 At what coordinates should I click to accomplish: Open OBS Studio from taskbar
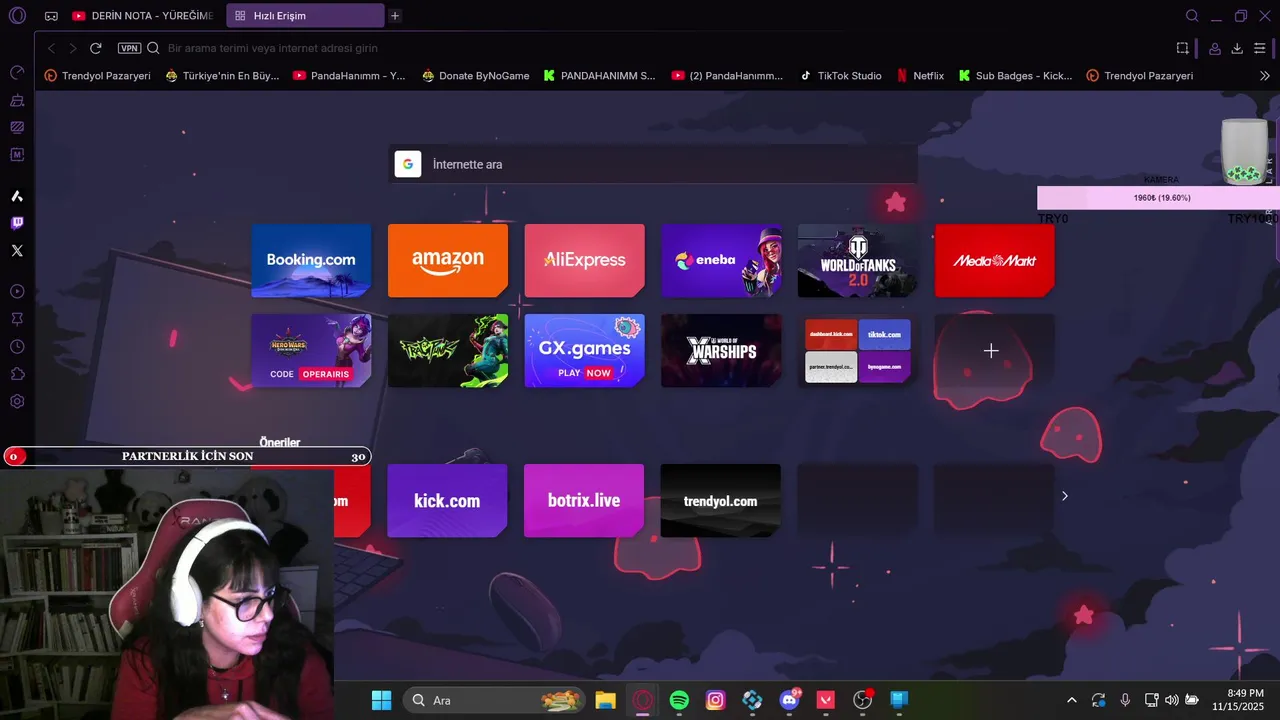point(863,700)
